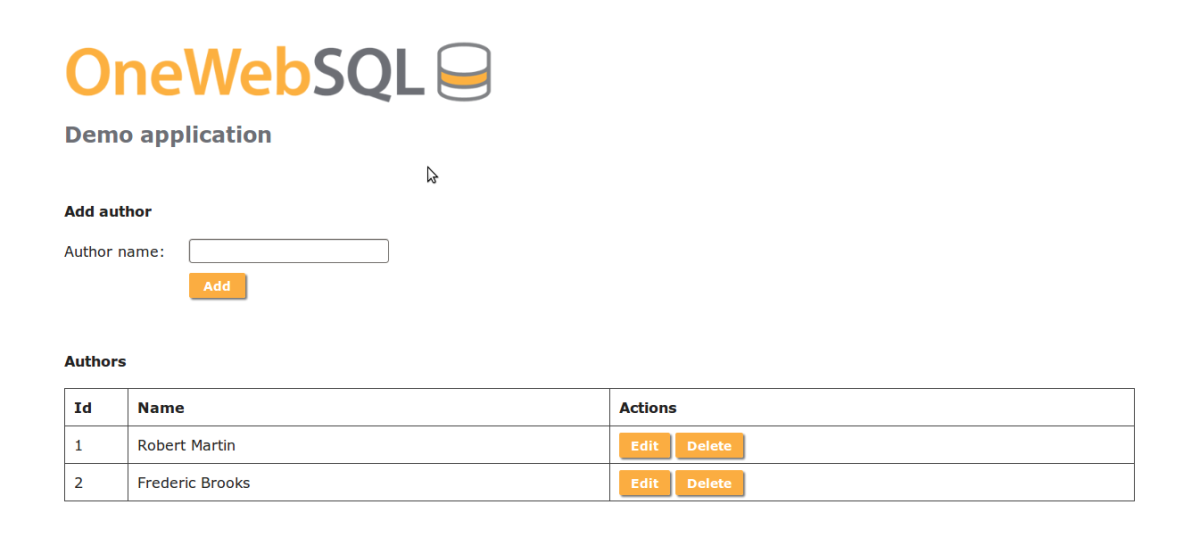
Task: Focus the Author name input field
Action: click(x=288, y=251)
